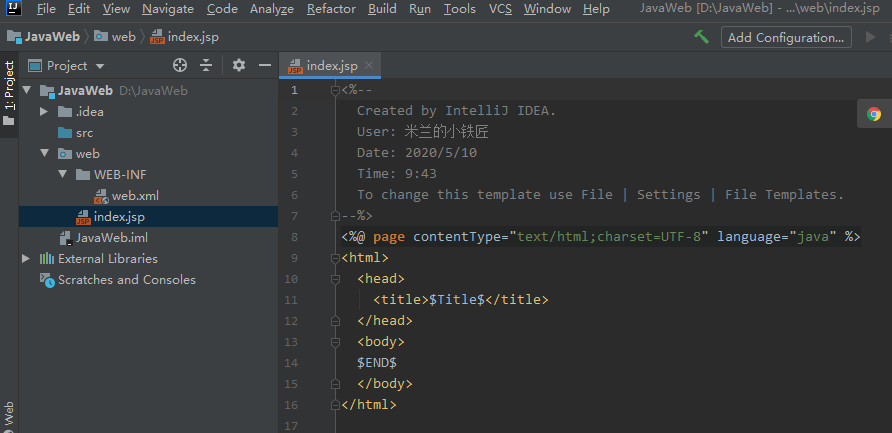
Task: Select the .idea folder
Action: 81,112
